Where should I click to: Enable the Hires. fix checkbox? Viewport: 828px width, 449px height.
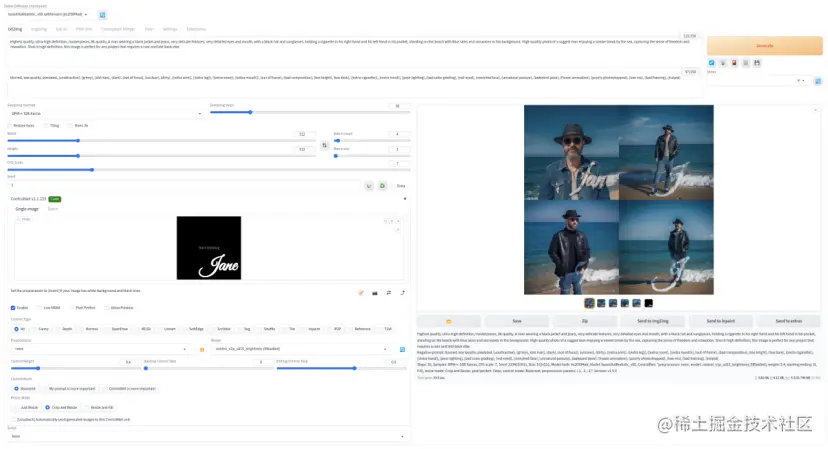pyautogui.click(x=70, y=126)
